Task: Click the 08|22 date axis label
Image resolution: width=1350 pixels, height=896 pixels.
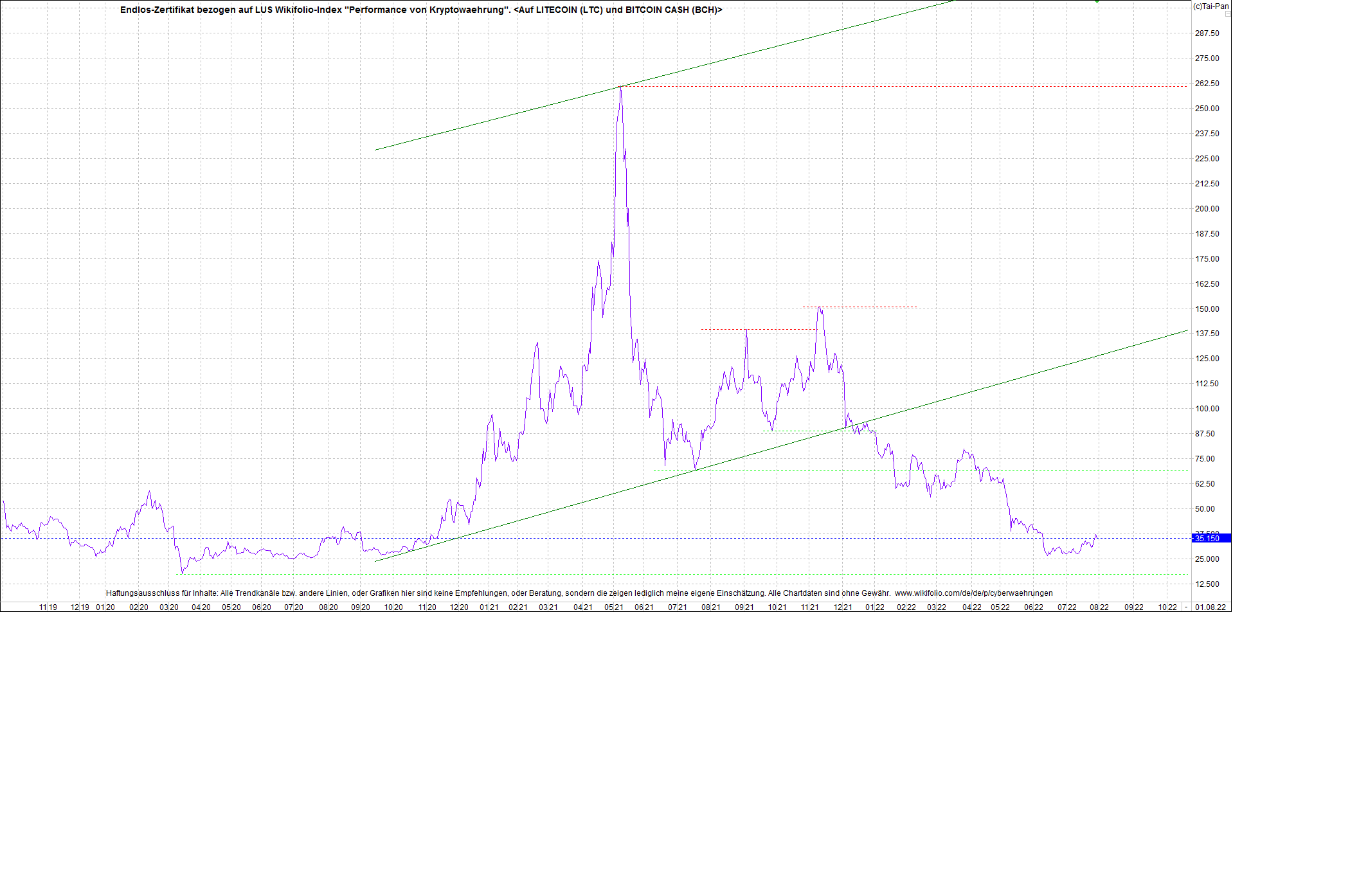Action: 1099,607
